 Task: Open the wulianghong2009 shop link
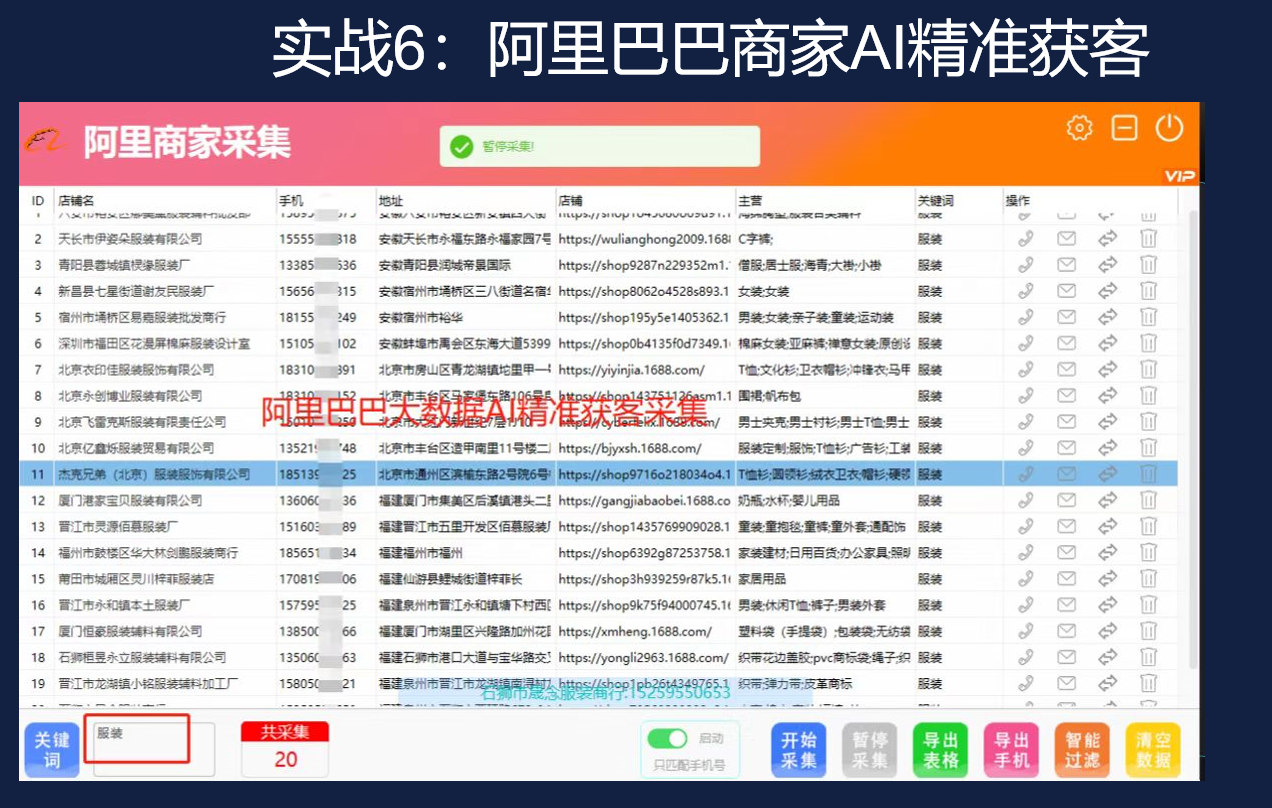(645, 239)
